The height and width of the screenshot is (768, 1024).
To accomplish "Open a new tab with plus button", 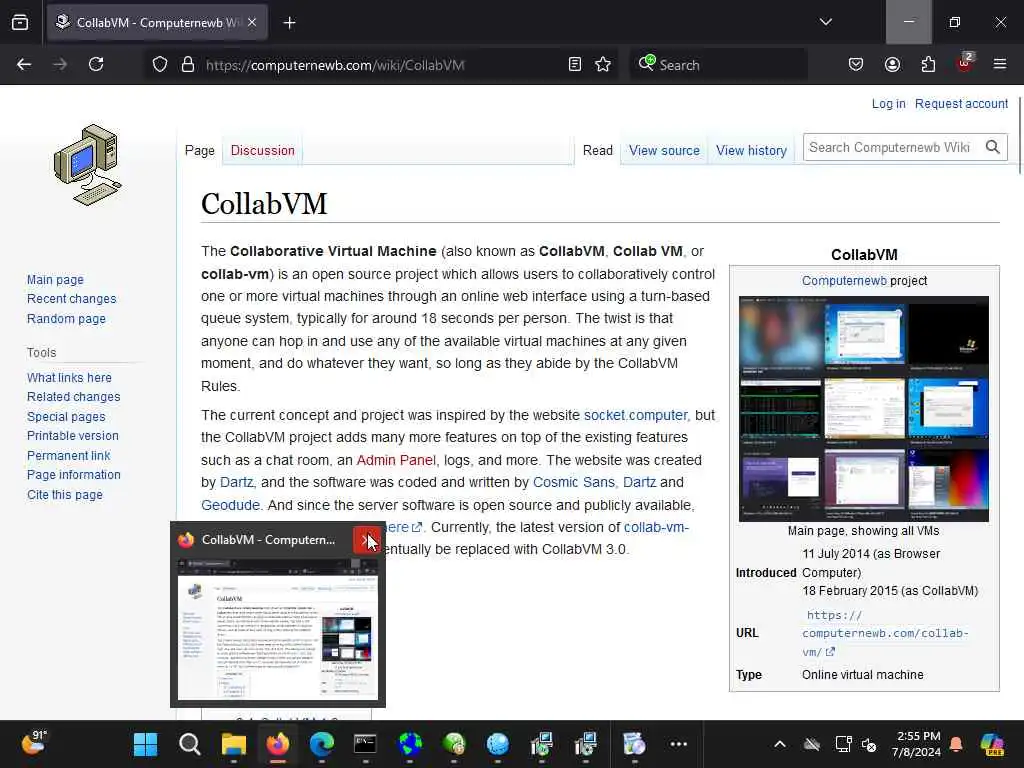I will pyautogui.click(x=289, y=23).
